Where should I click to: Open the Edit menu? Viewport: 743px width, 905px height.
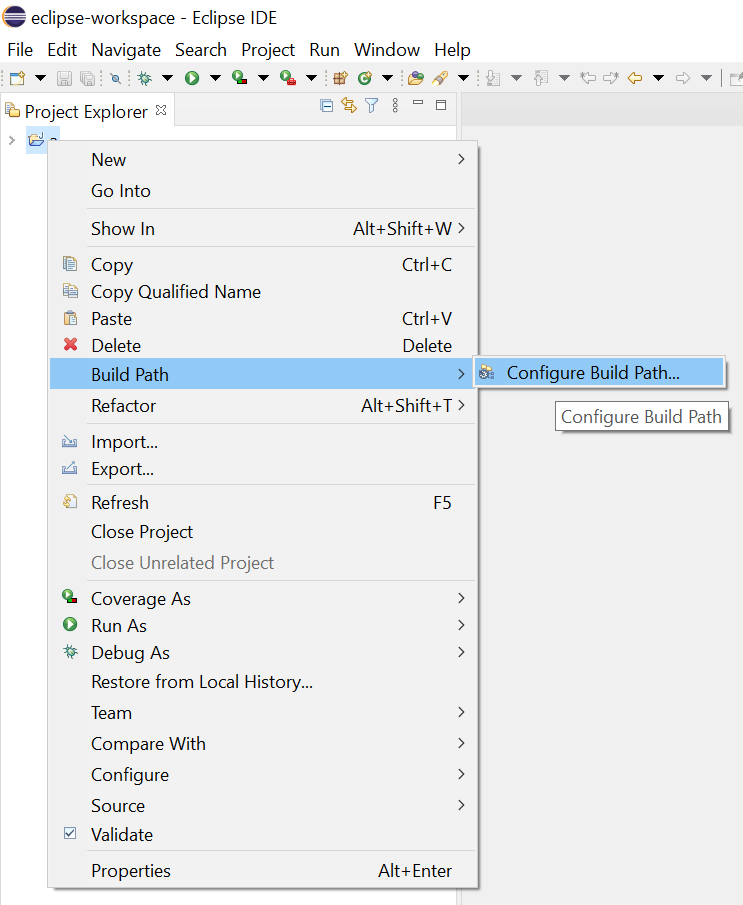(x=62, y=50)
